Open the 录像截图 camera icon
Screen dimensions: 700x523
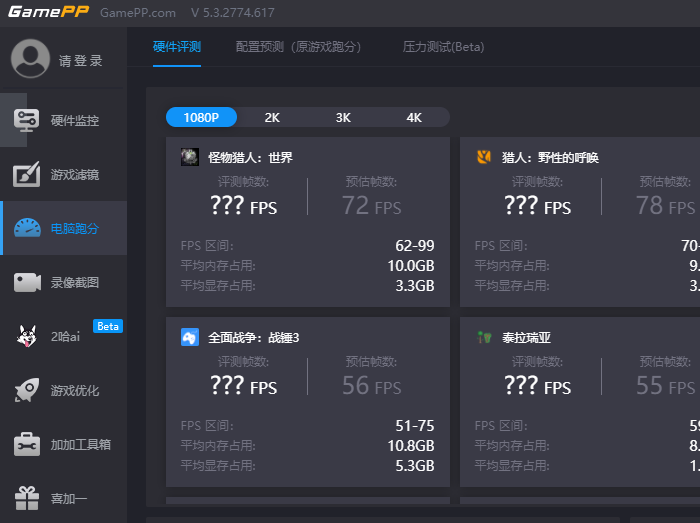pyautogui.click(x=27, y=282)
